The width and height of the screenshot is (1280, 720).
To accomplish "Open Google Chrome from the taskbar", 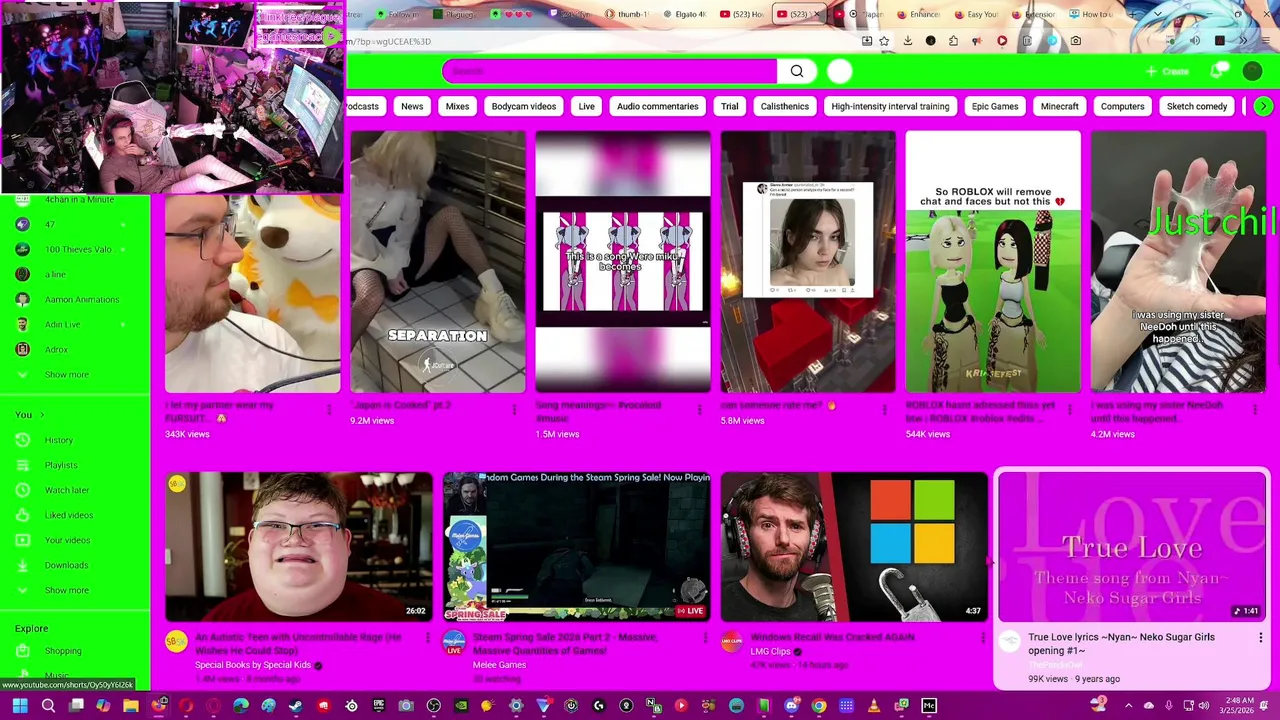I will (818, 706).
